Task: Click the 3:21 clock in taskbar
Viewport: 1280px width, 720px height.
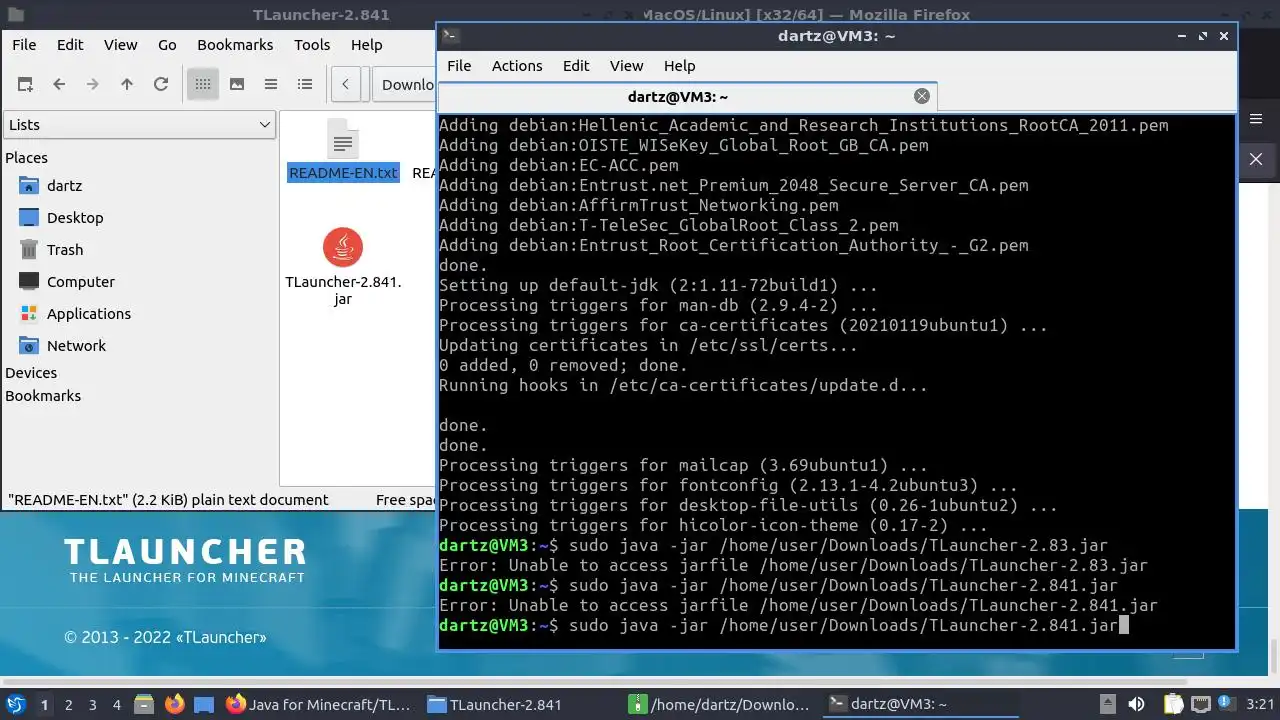Action: (x=1260, y=704)
